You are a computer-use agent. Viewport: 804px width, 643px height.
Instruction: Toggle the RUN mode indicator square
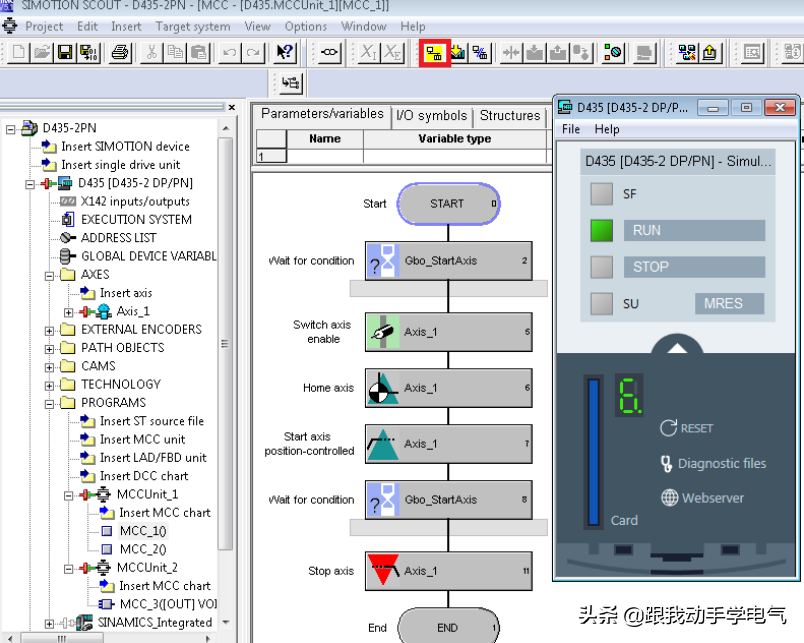(x=601, y=230)
